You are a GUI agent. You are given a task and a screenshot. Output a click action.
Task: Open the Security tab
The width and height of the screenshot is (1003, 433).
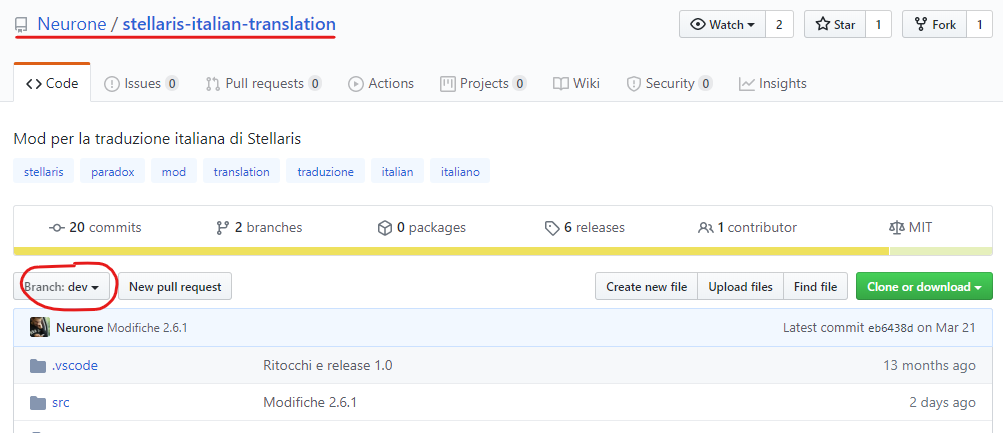click(669, 83)
